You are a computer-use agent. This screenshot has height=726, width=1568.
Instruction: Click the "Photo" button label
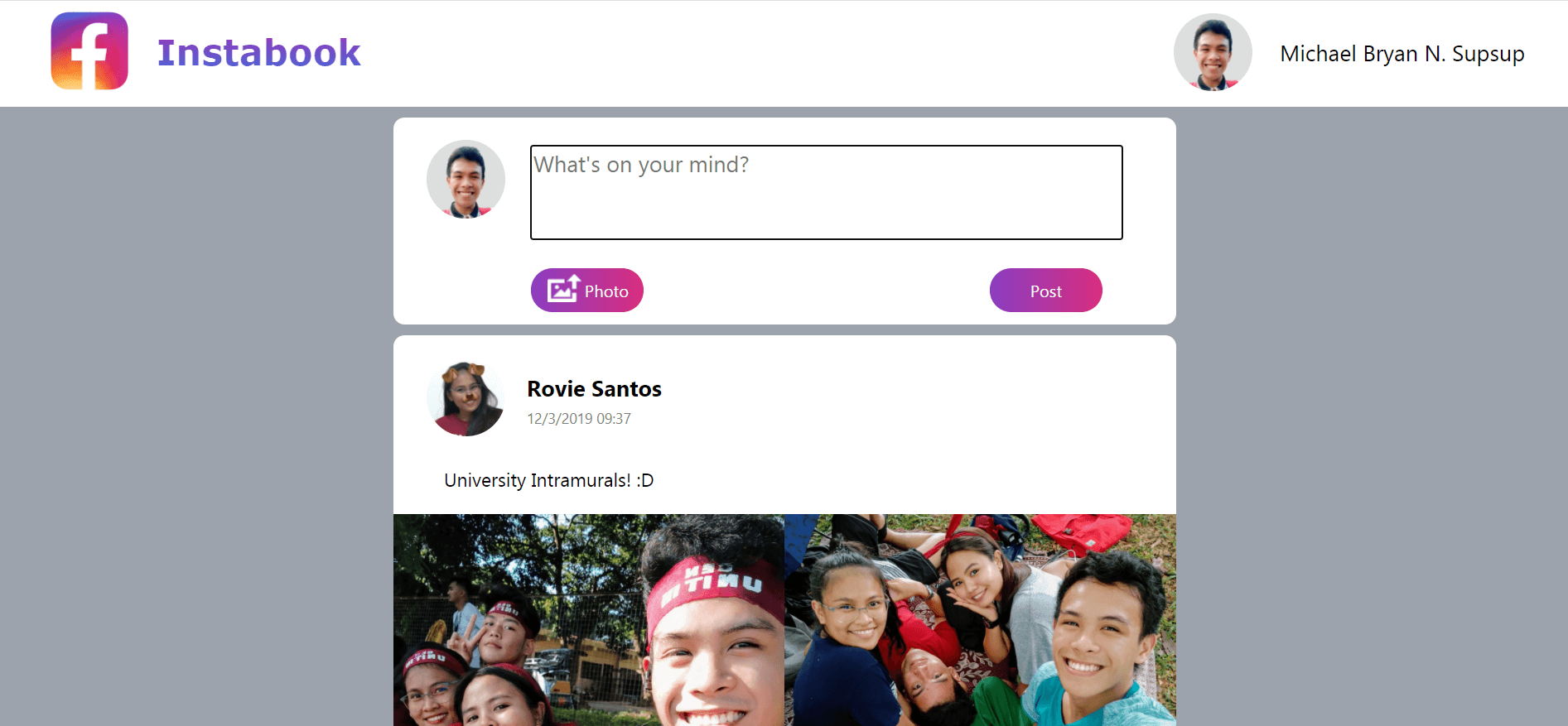coord(606,291)
